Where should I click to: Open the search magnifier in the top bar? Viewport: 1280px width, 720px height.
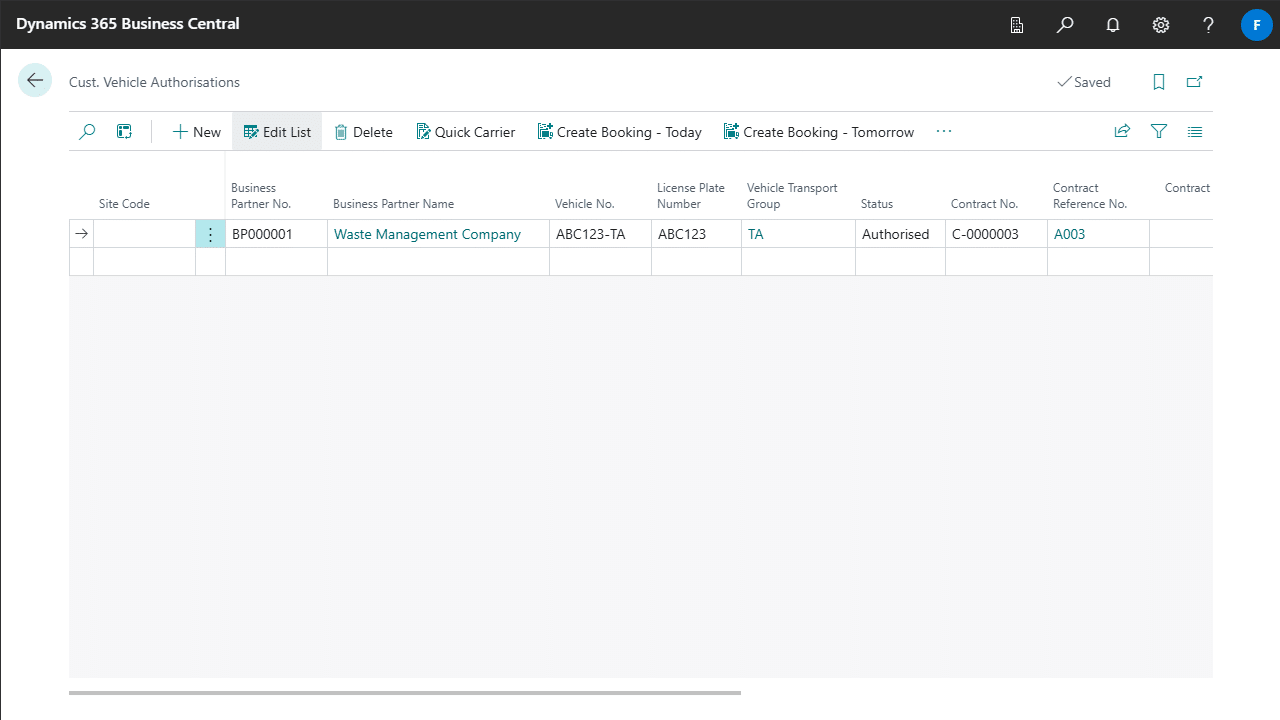point(1065,25)
